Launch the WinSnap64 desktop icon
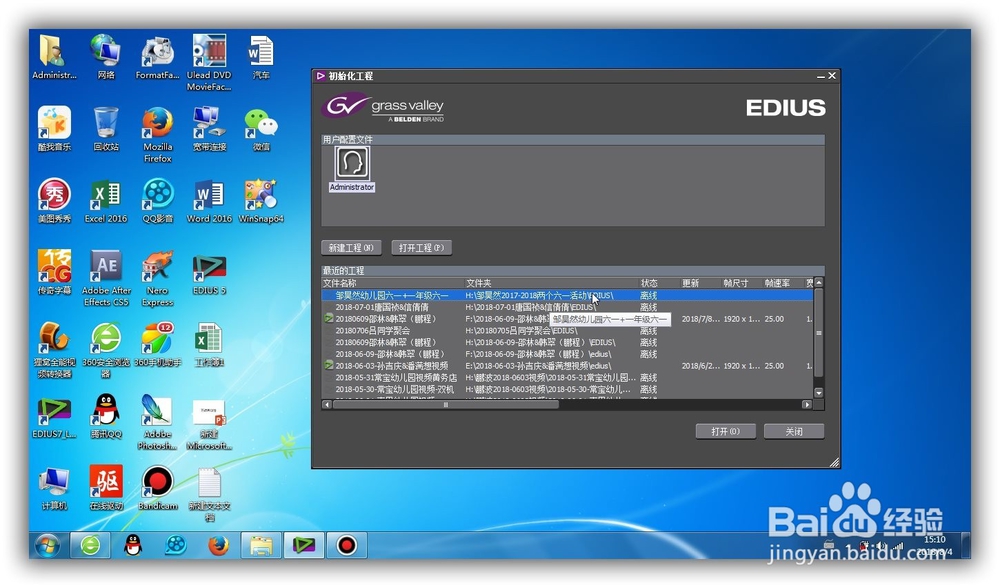Viewport: 1000px width, 588px height. click(261, 201)
